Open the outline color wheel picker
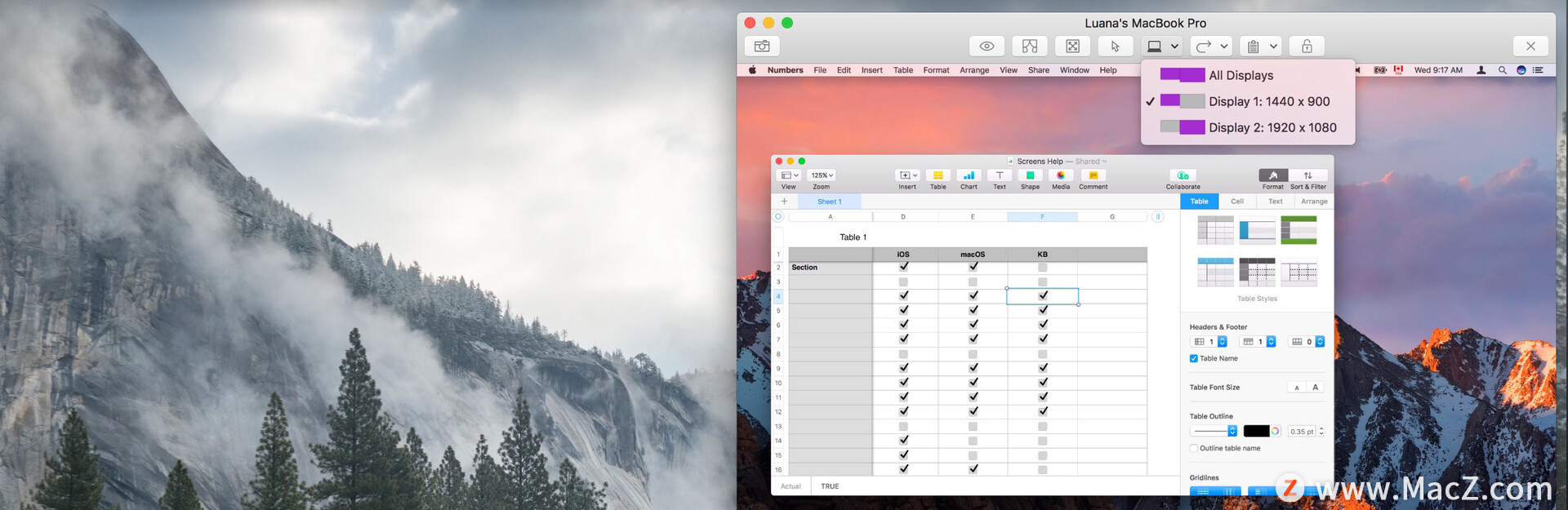This screenshot has height=510, width=1568. 1275,431
